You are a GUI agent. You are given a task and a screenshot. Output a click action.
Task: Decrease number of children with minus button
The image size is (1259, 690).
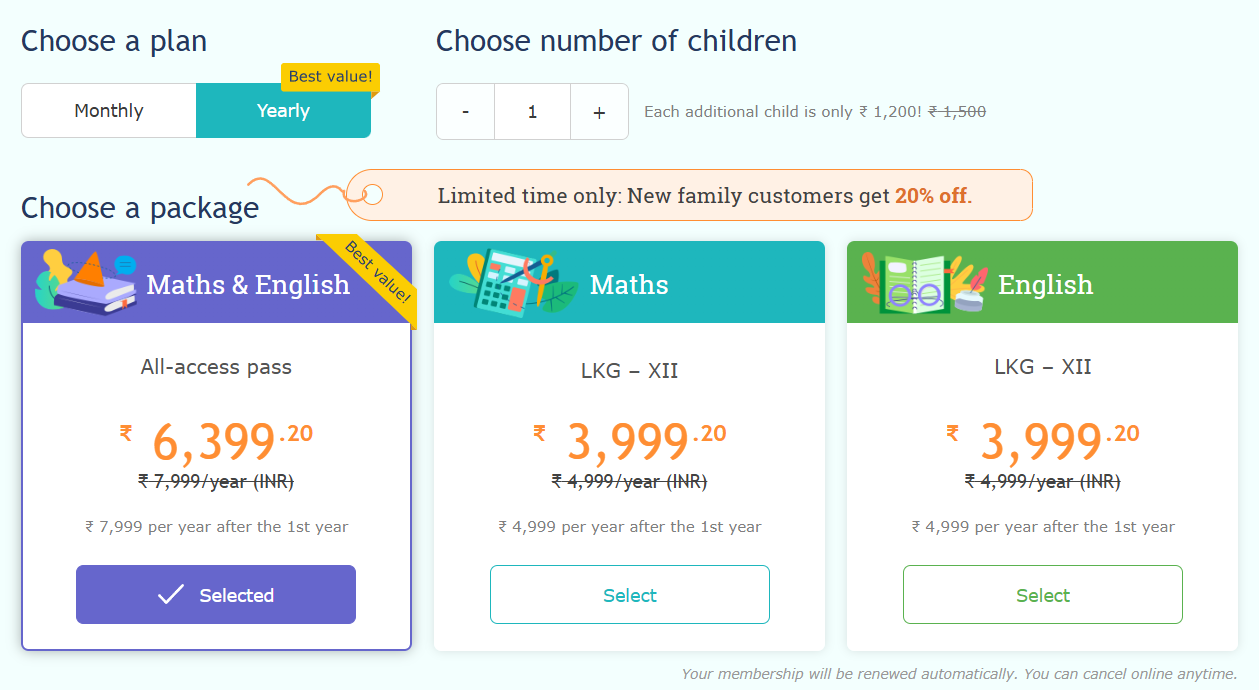pos(466,112)
